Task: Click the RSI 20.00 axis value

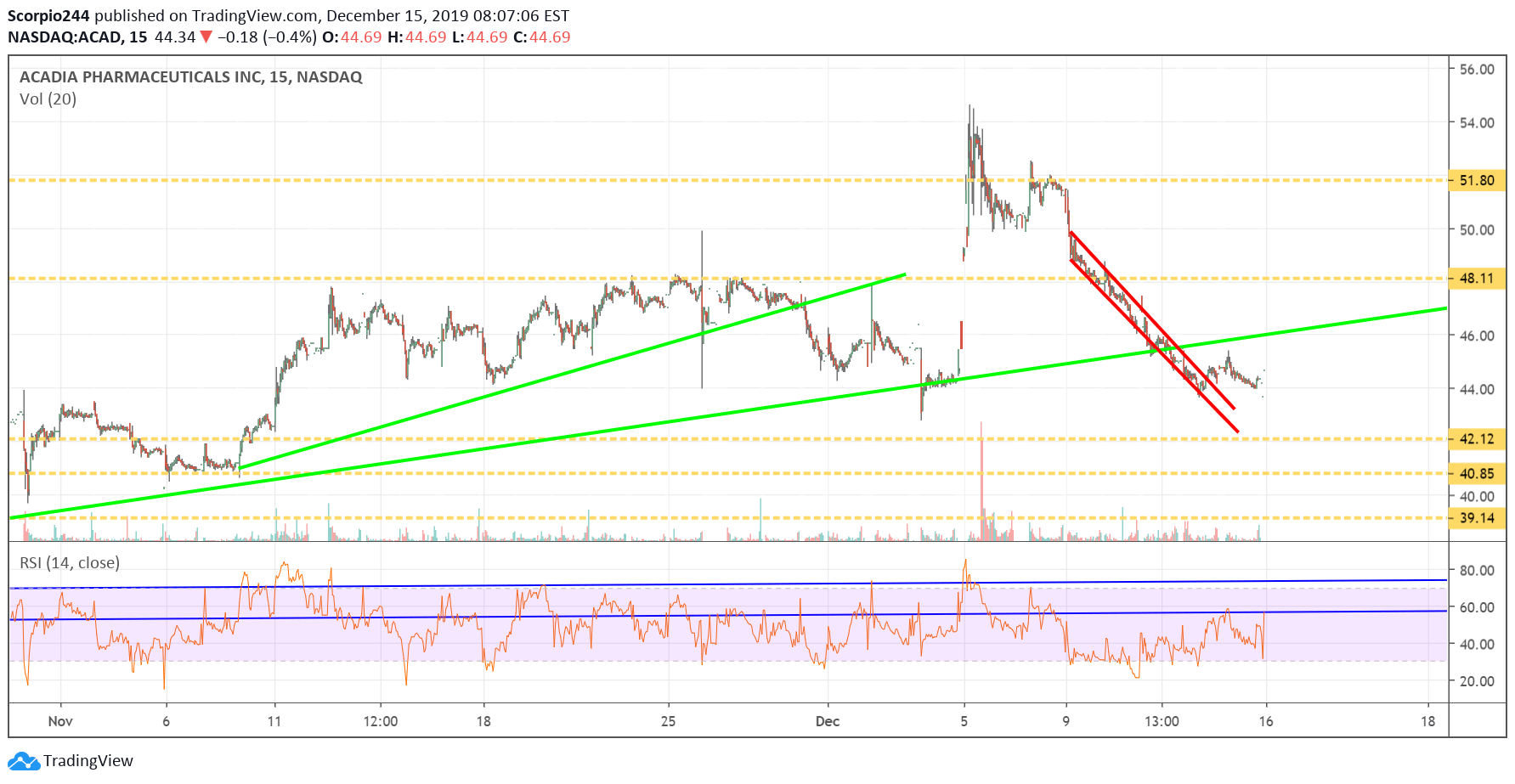Action: (1477, 681)
